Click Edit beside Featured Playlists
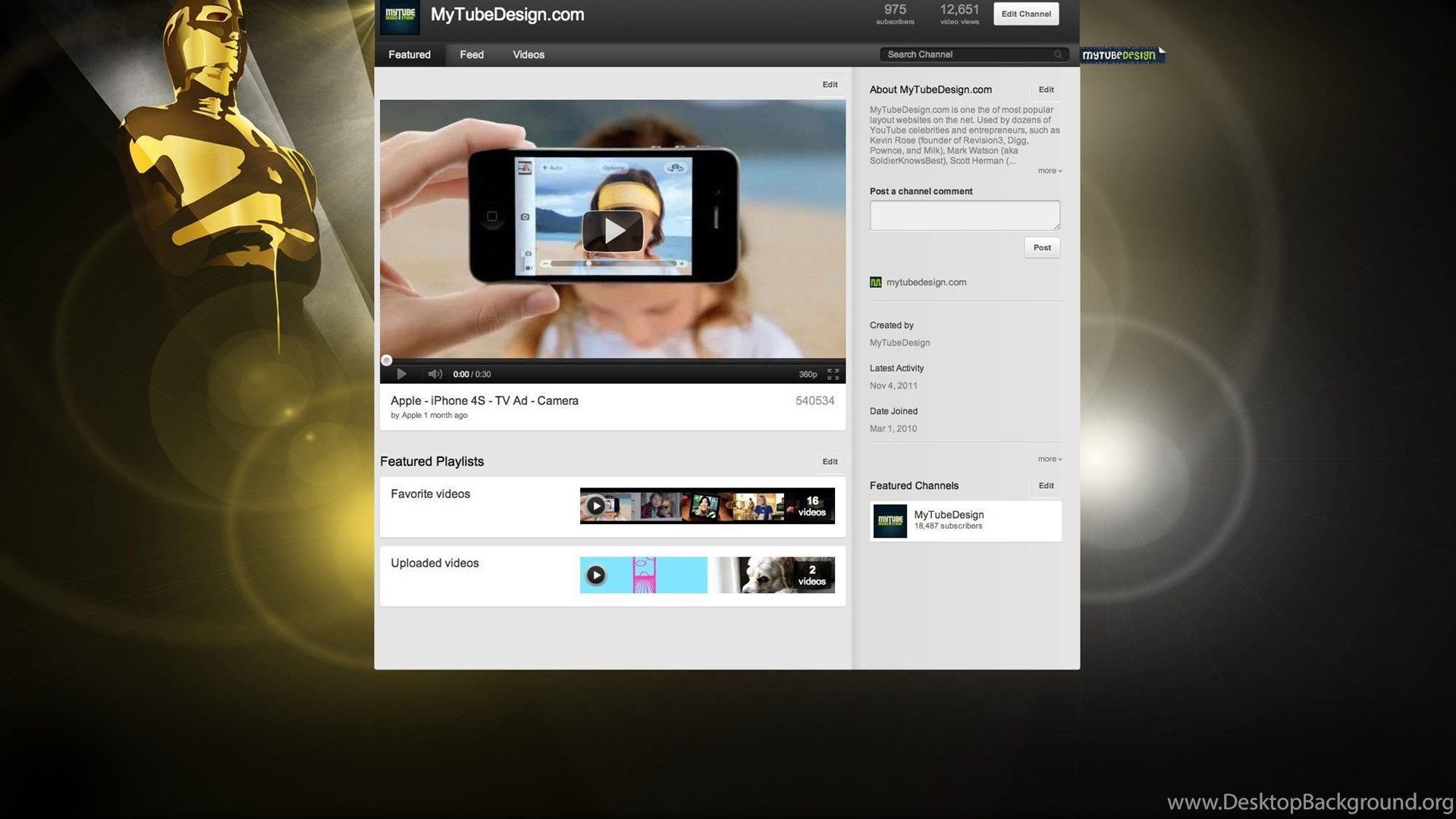This screenshot has width=1456, height=819. pyautogui.click(x=830, y=461)
